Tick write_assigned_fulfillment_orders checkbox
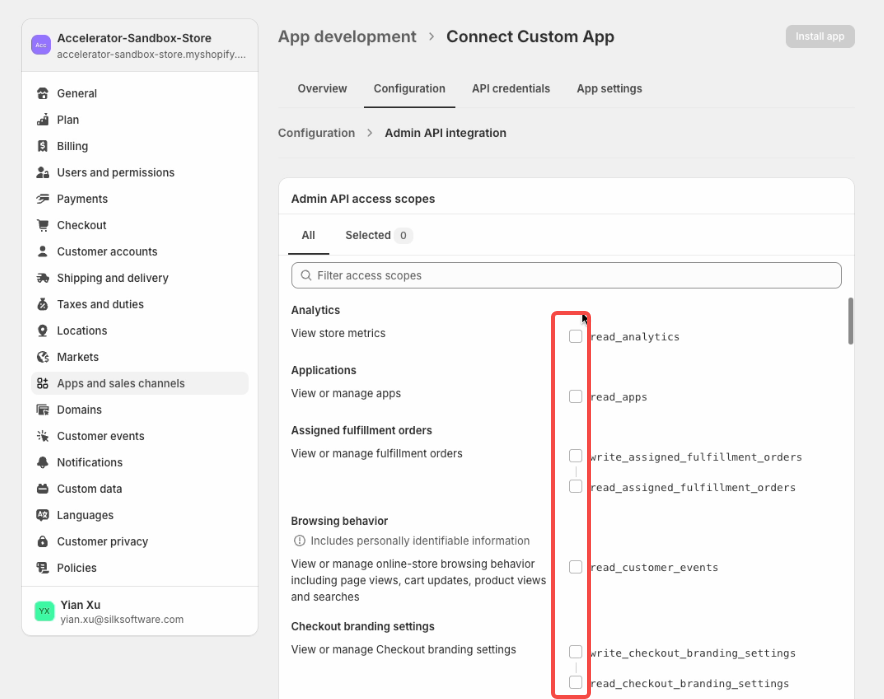This screenshot has width=884, height=699. tap(575, 455)
